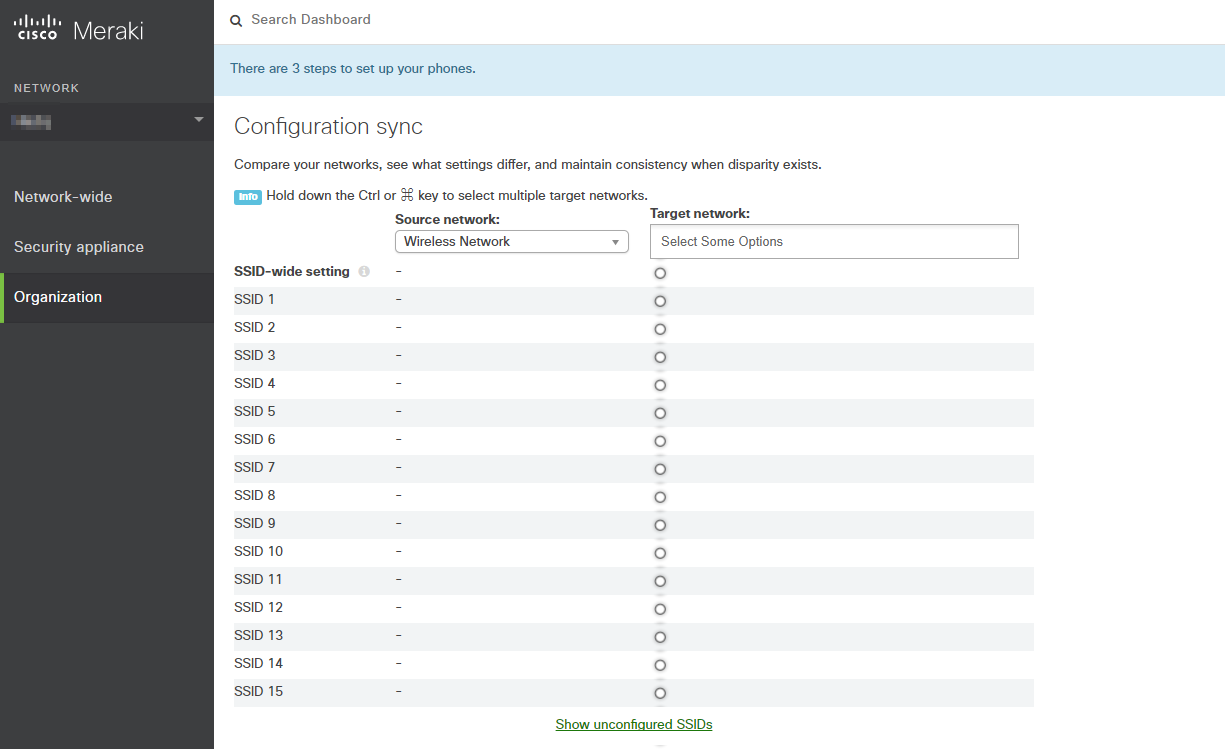Select the circle in SSID 10 row
Viewport: 1225px width, 749px height.
click(x=660, y=553)
